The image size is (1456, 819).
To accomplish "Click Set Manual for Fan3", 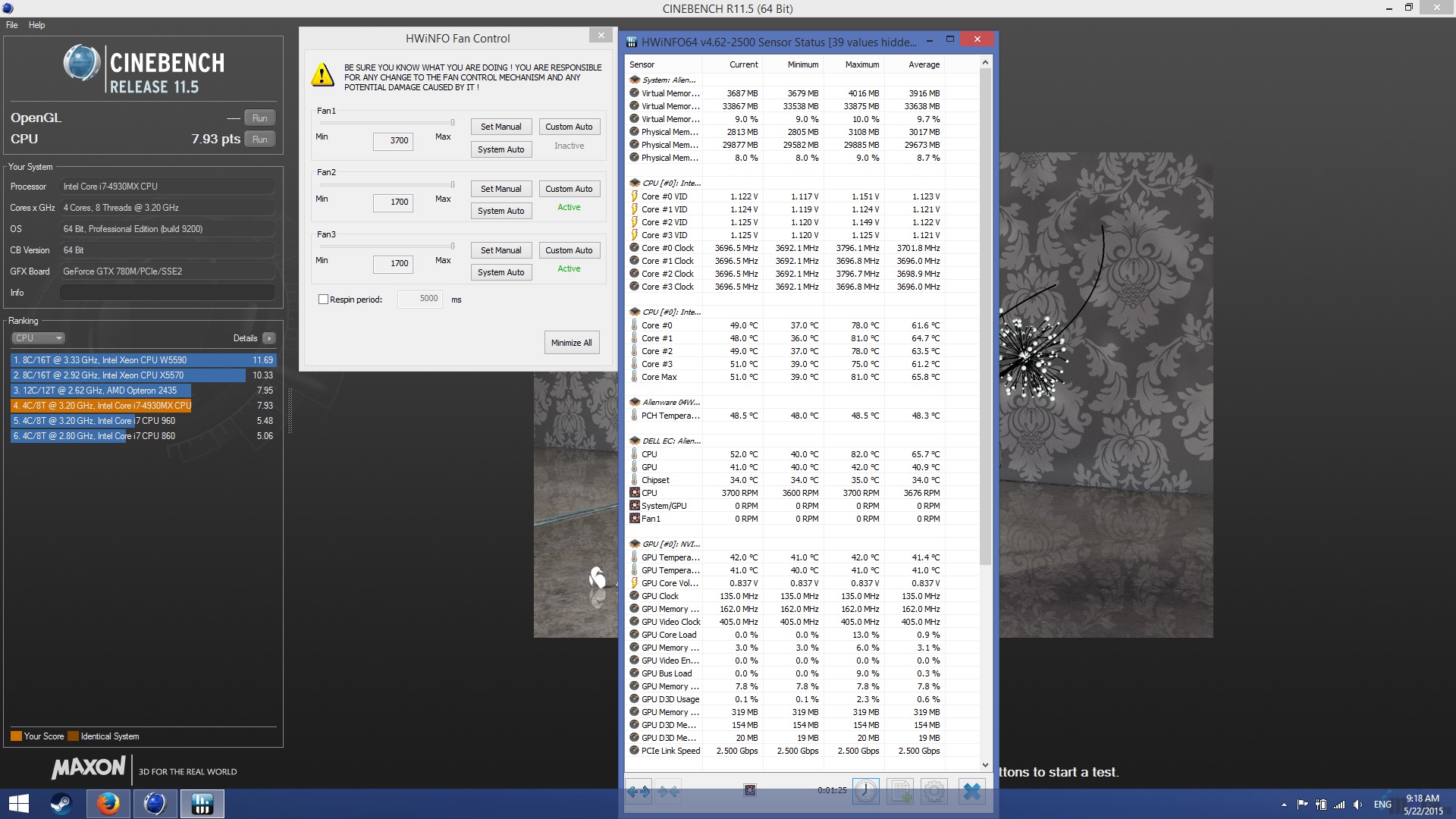I will tap(501, 250).
